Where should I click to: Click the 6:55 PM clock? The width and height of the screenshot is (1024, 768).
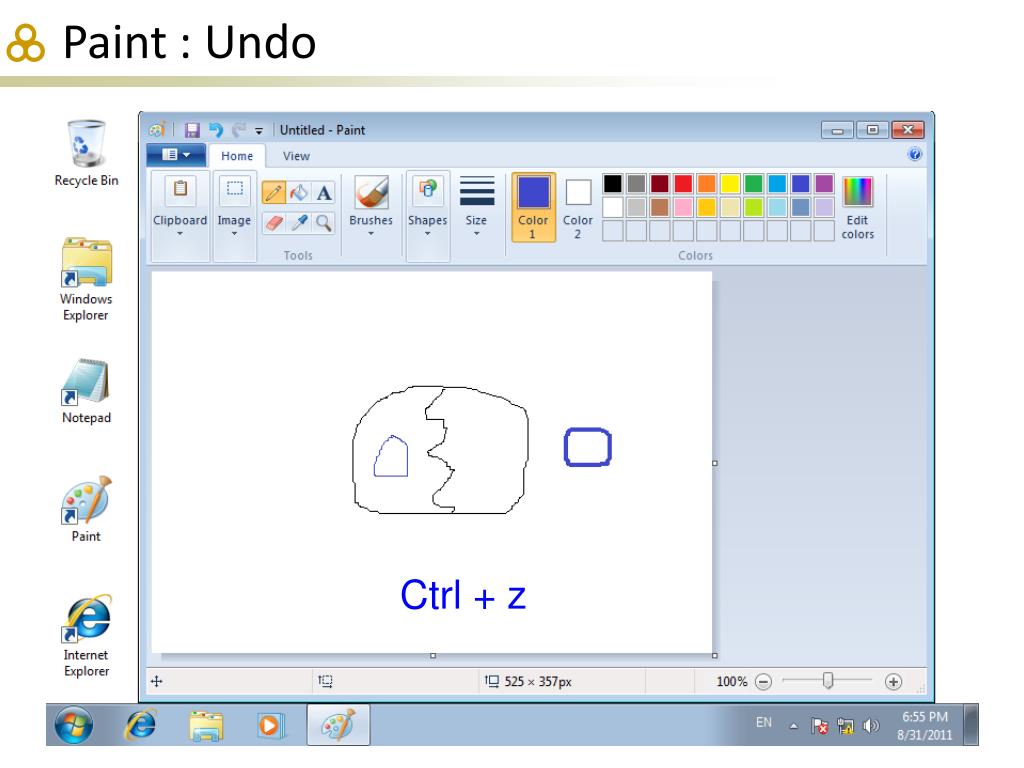pyautogui.click(x=924, y=716)
